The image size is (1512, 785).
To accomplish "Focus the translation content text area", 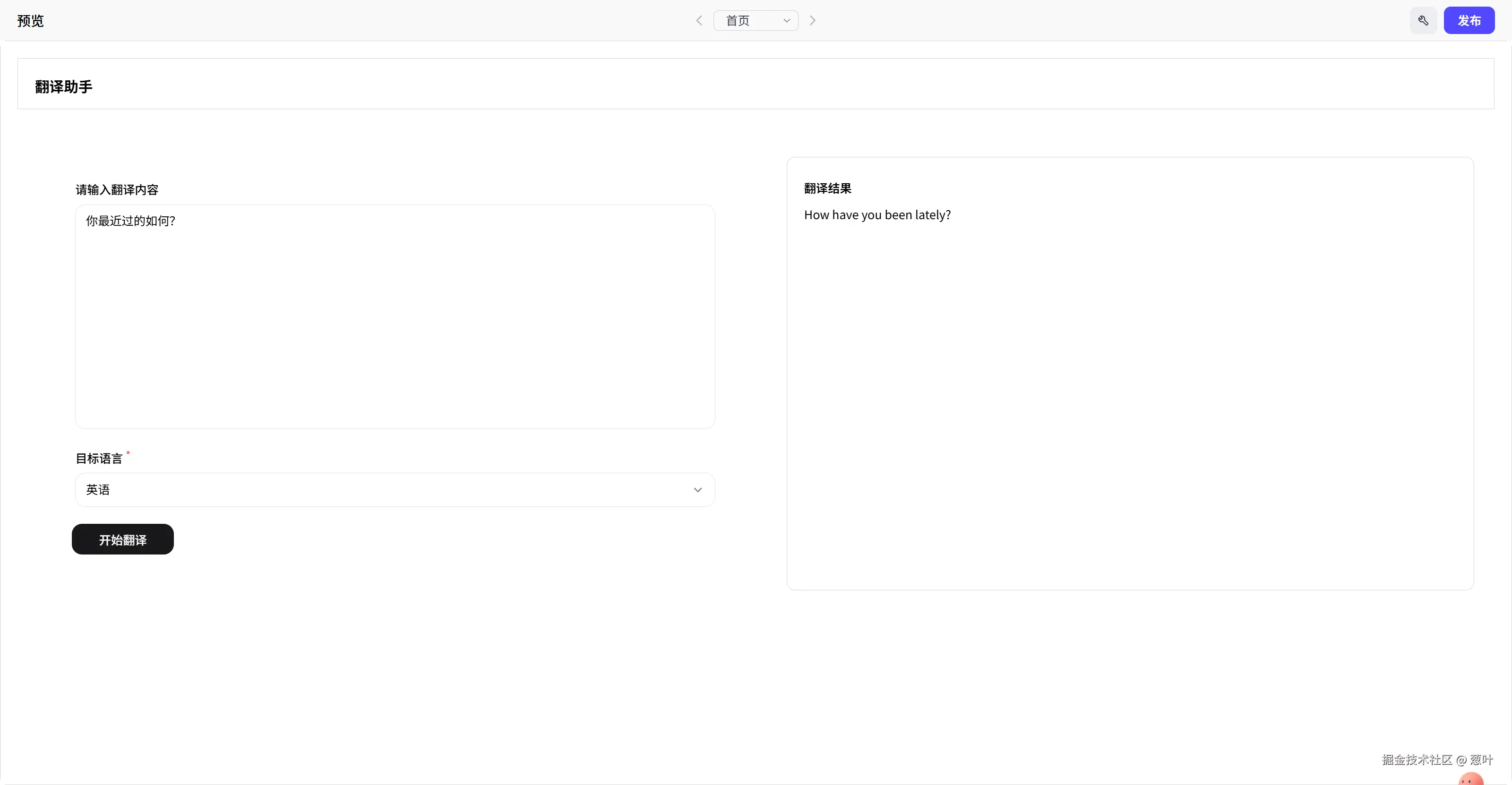I will click(395, 329).
